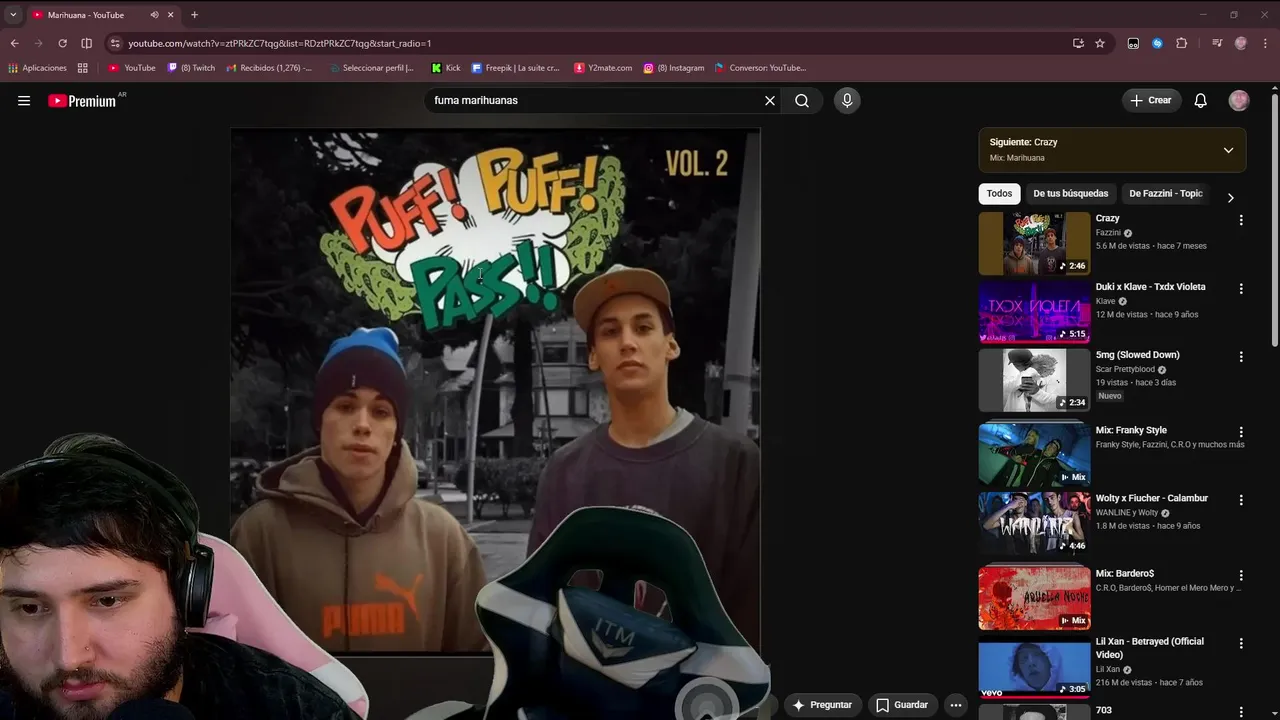Open the extensions puzzle menu
Image resolution: width=1280 pixels, height=720 pixels.
point(1181,43)
